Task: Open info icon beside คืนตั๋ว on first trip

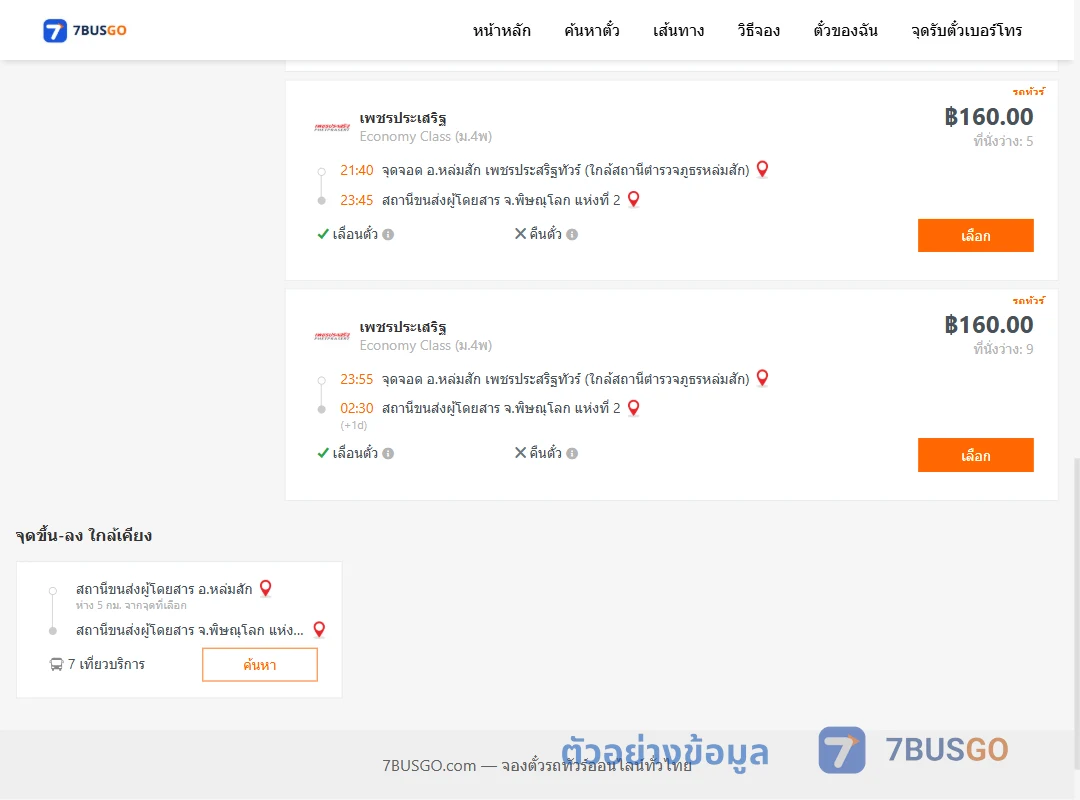Action: [572, 234]
